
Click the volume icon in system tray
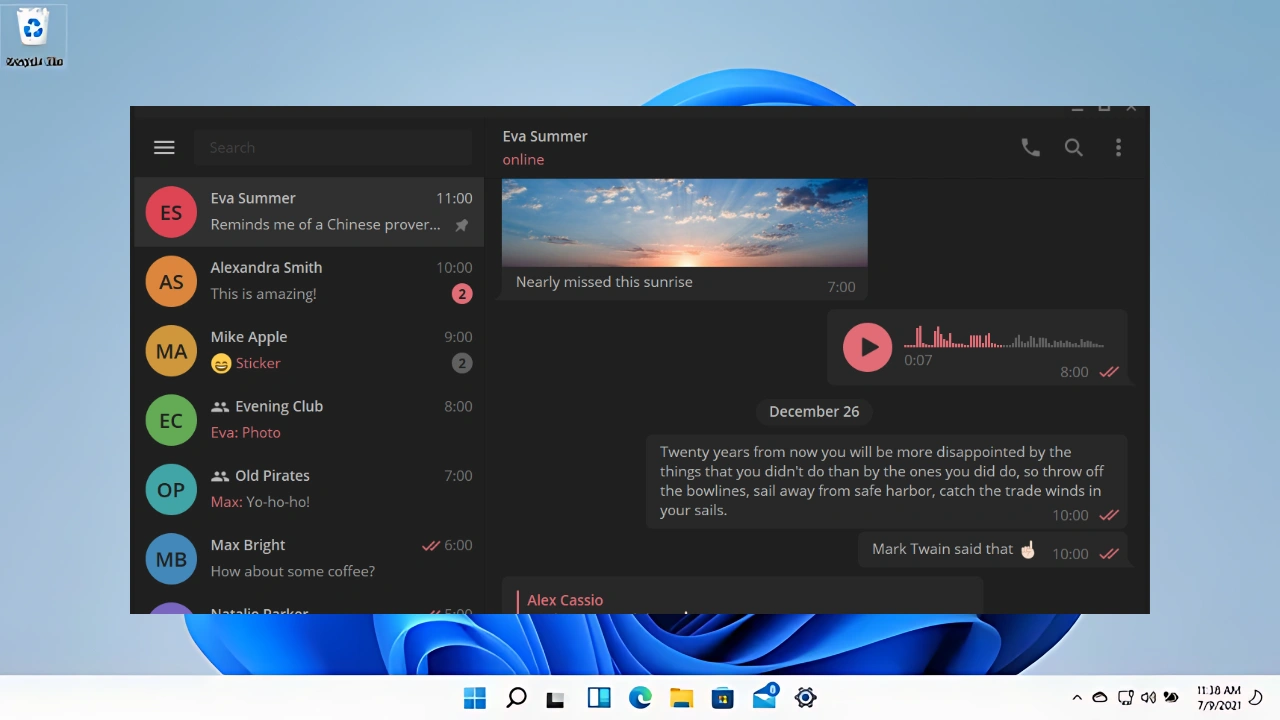pos(1148,698)
